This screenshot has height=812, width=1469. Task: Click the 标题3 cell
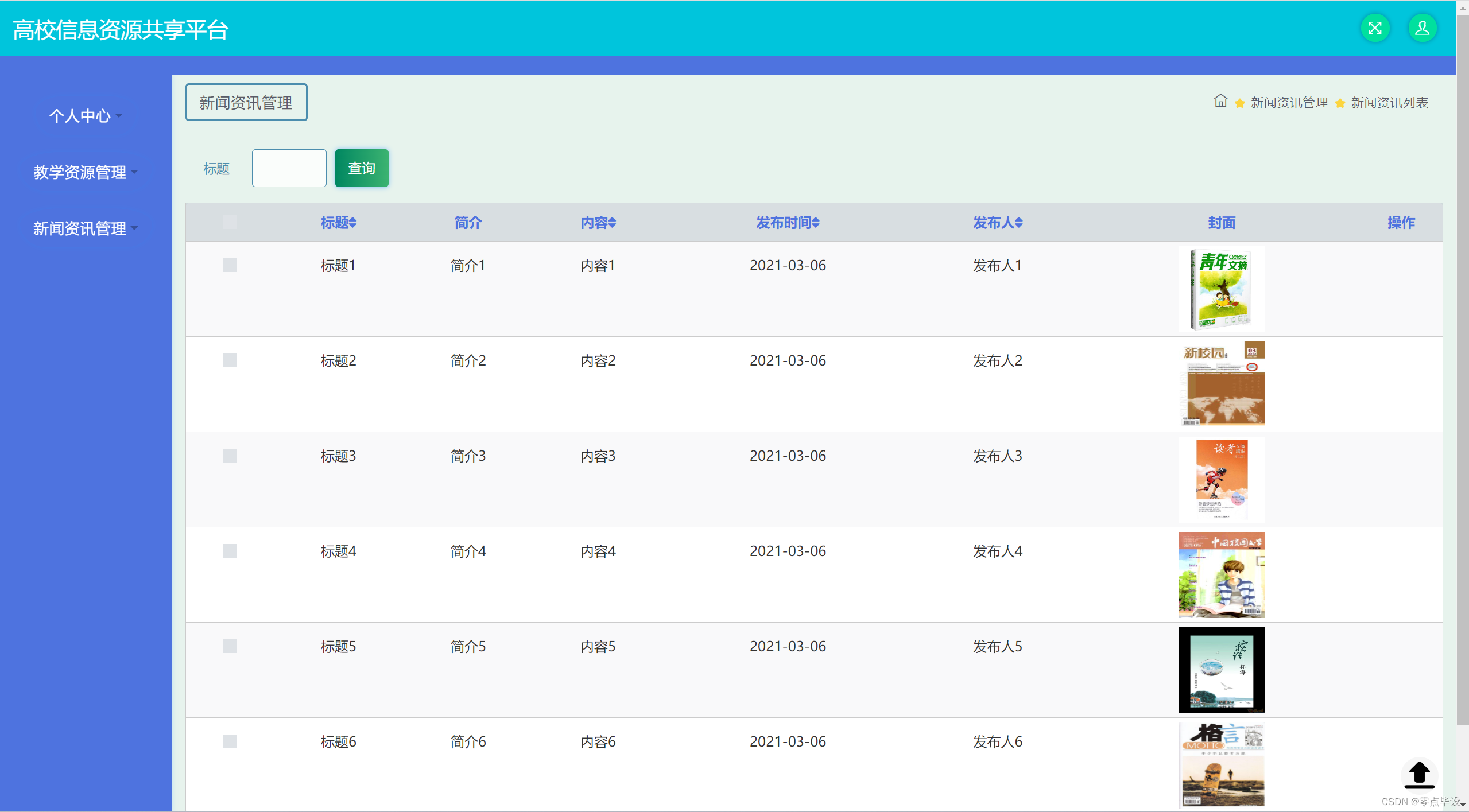(x=338, y=456)
